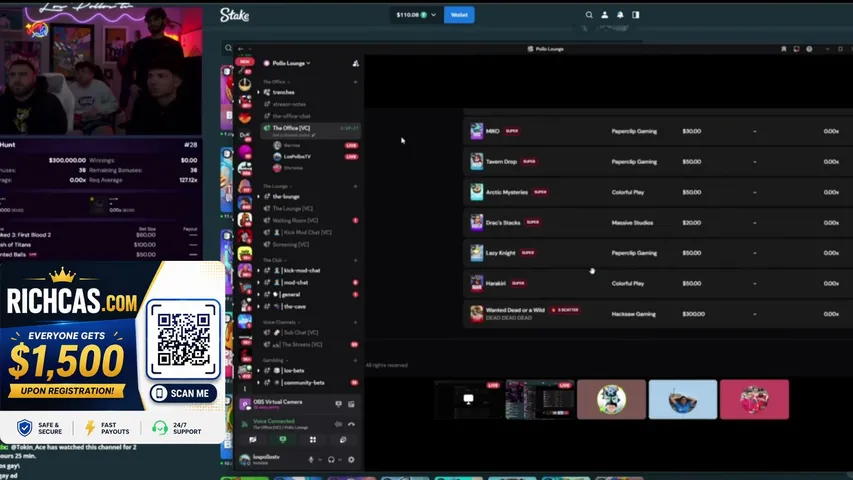Mute the microphone for lospollostv

click(311, 460)
